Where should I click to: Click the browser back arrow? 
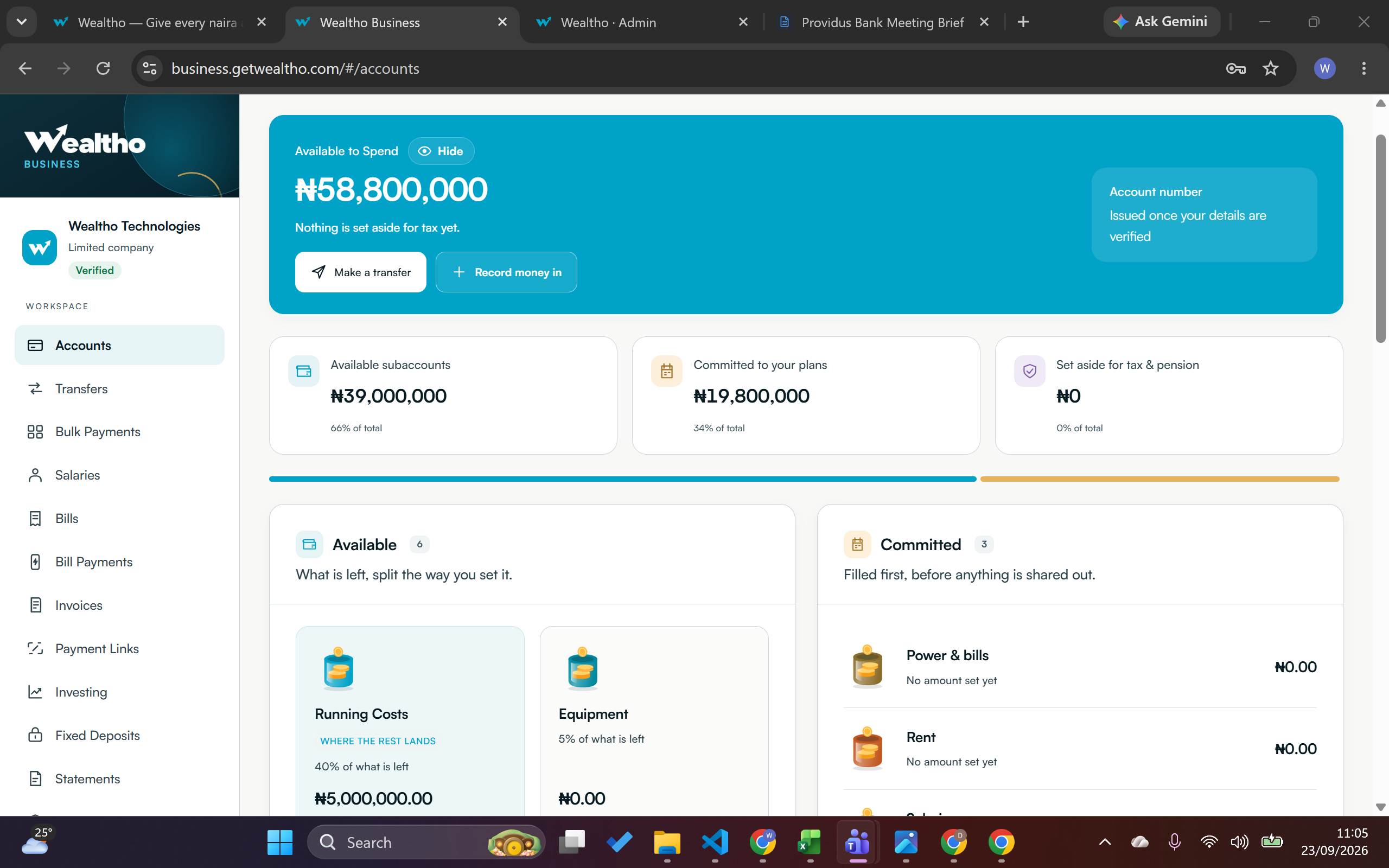tap(24, 68)
